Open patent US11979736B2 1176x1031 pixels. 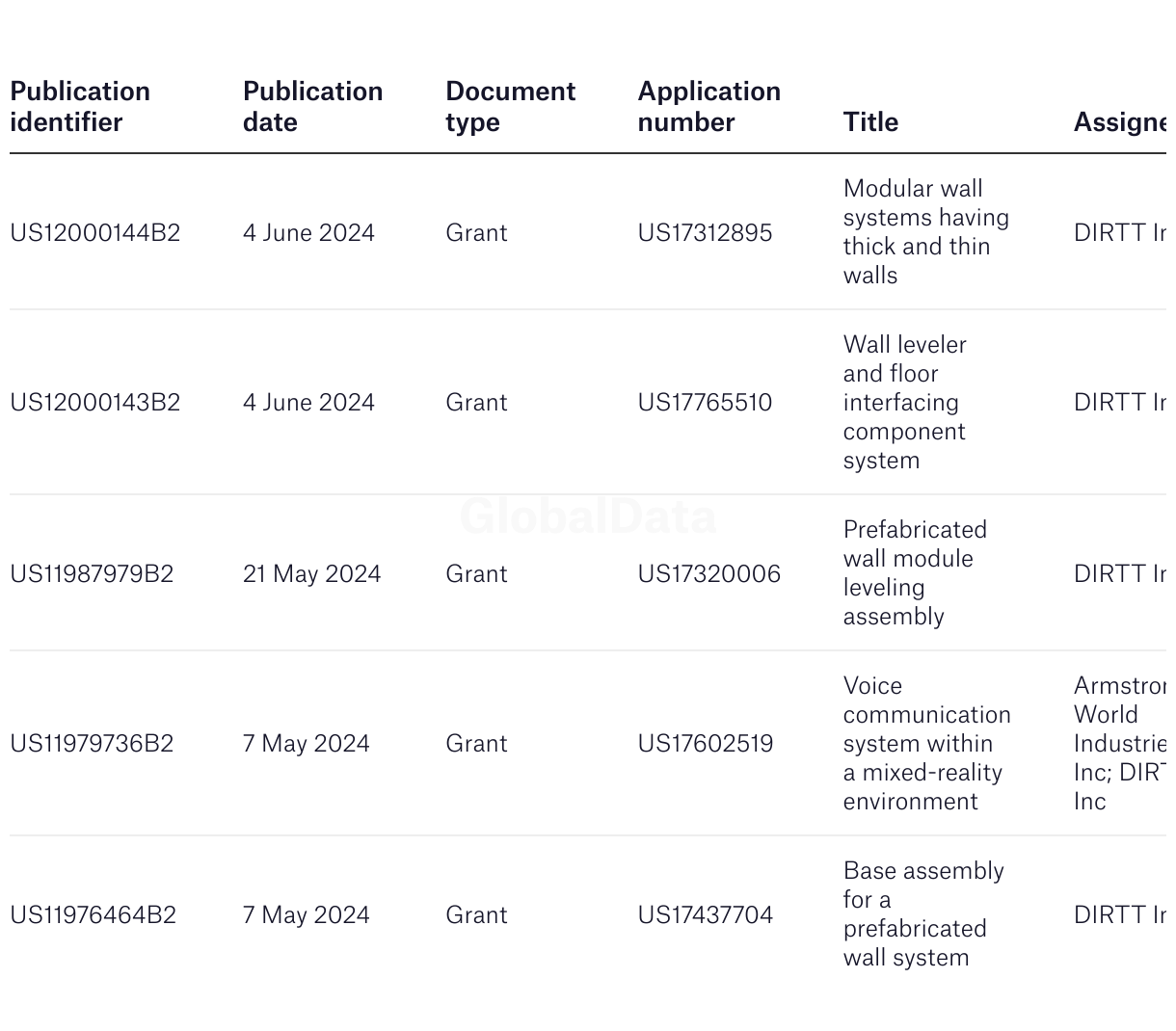coord(92,744)
